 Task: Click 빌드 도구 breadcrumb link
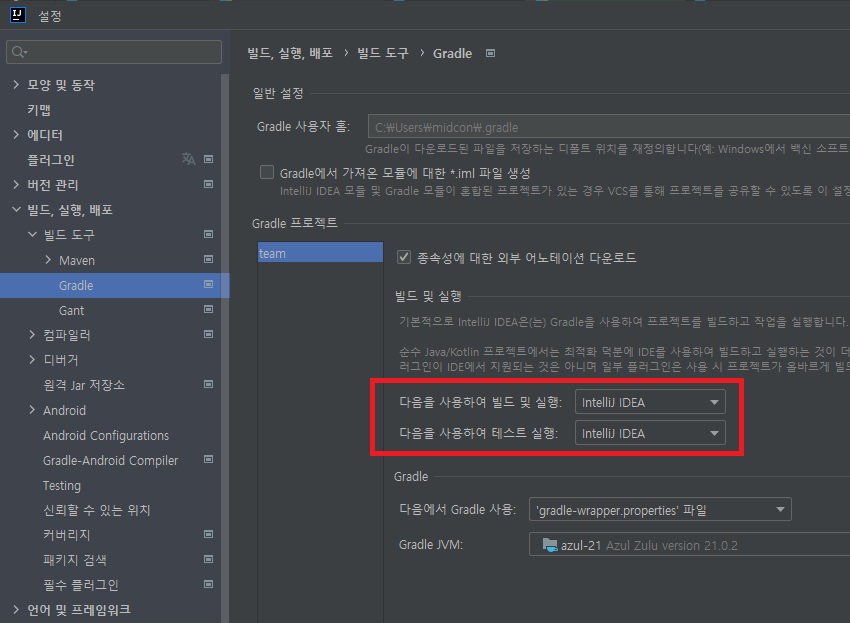(x=383, y=53)
